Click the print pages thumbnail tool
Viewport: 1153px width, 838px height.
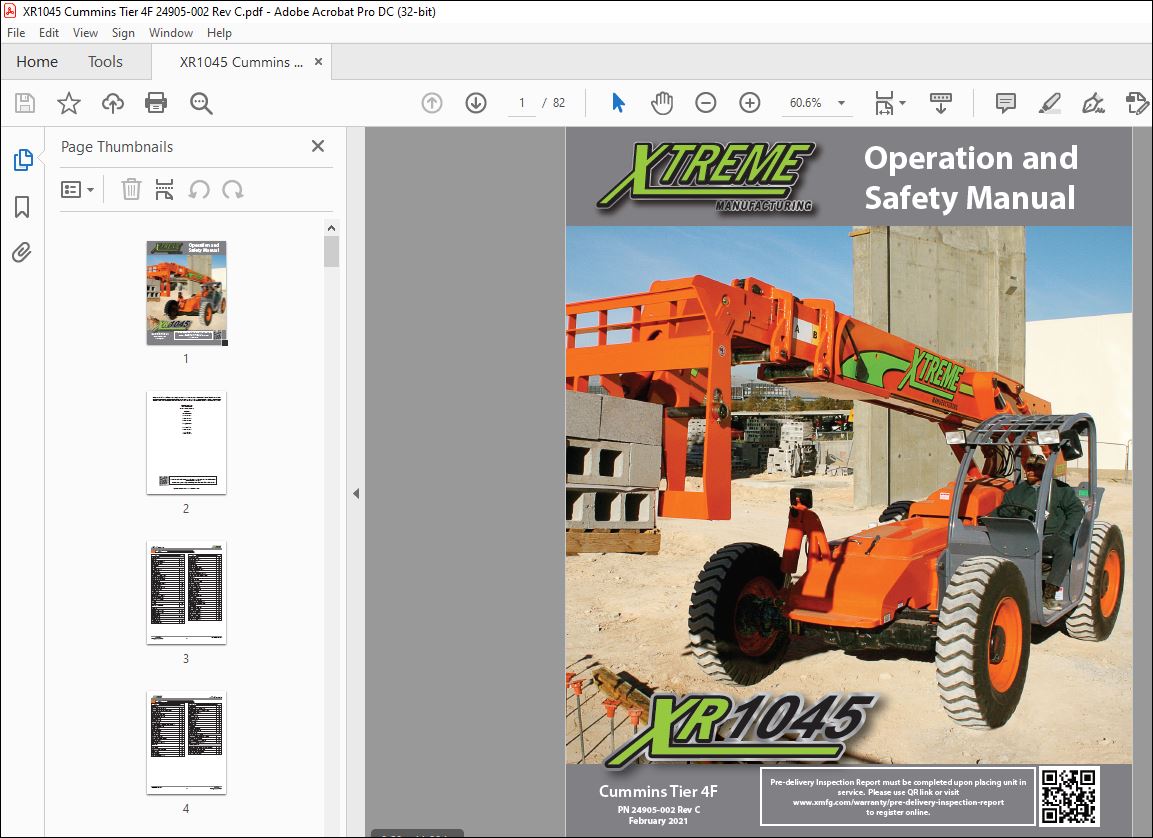165,190
